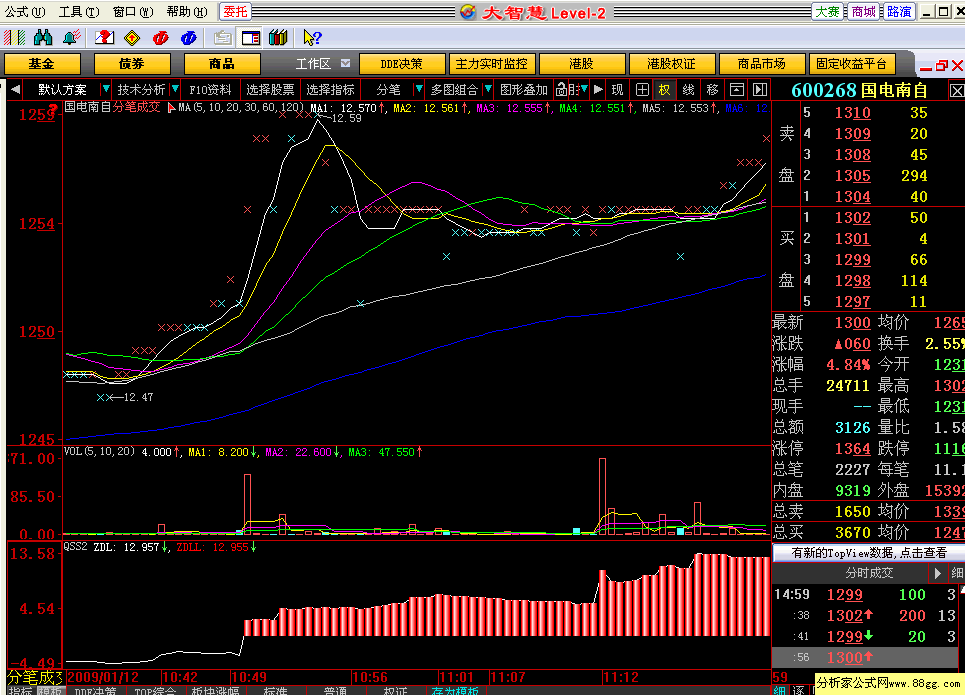Toggle the window layout panel icon
The height and width of the screenshot is (695, 965).
(x=250, y=38)
